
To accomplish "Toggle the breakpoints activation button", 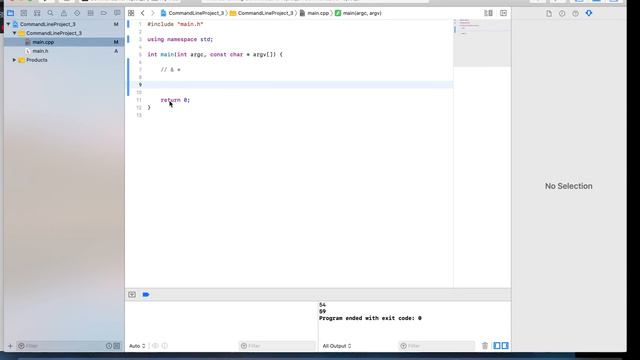I will click(146, 295).
